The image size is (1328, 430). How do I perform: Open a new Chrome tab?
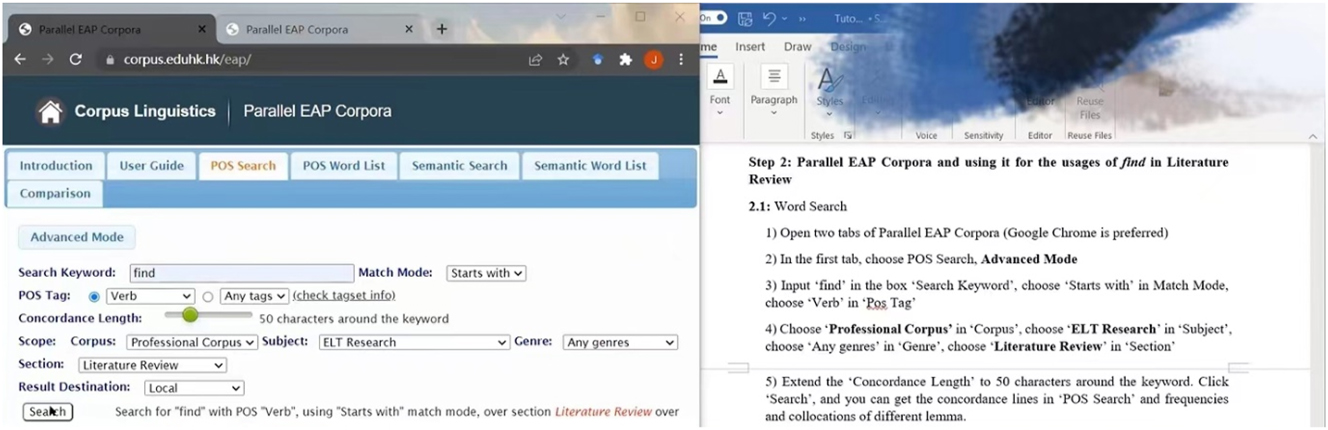(441, 29)
